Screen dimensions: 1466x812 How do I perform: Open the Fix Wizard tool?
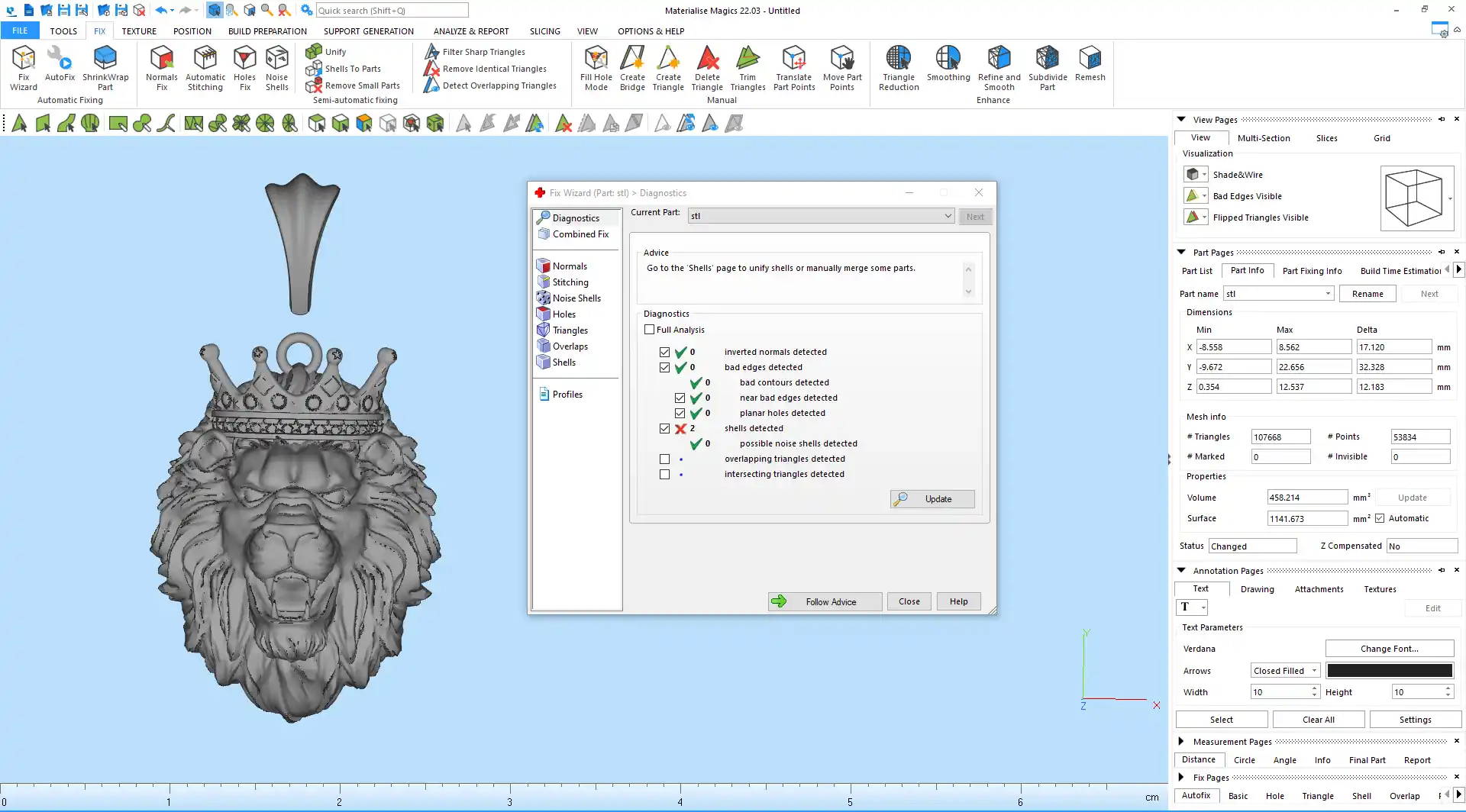click(23, 68)
